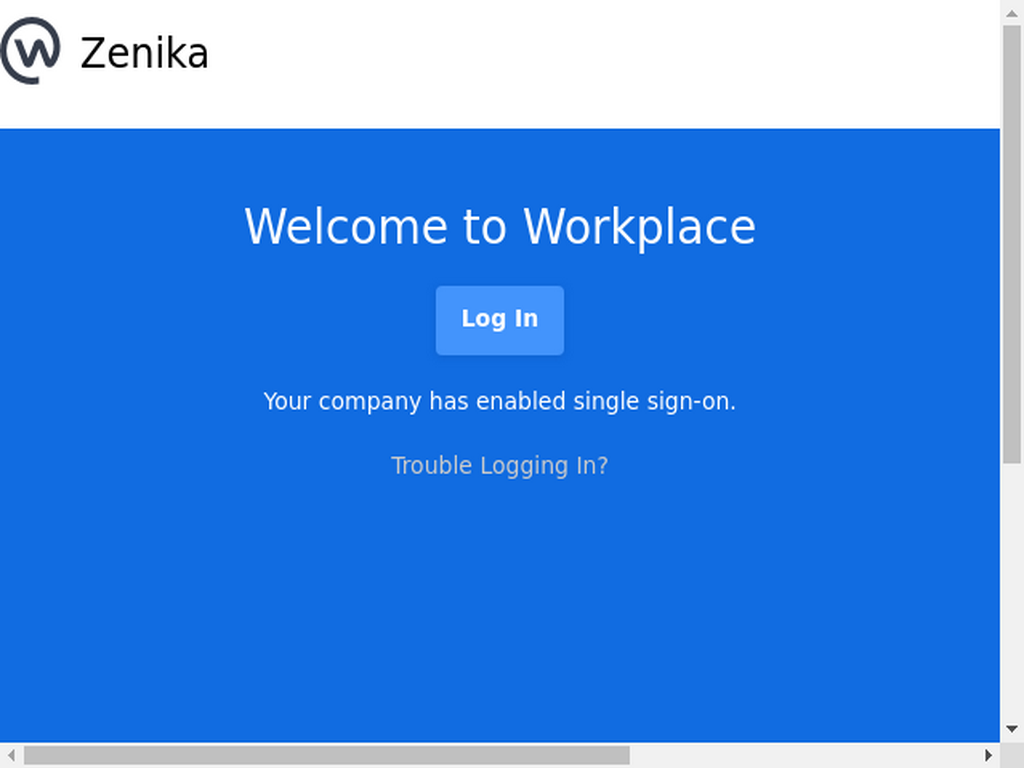Open the Trouble Logging In? link
Screen dimensions: 1024x768
pyautogui.click(x=500, y=466)
